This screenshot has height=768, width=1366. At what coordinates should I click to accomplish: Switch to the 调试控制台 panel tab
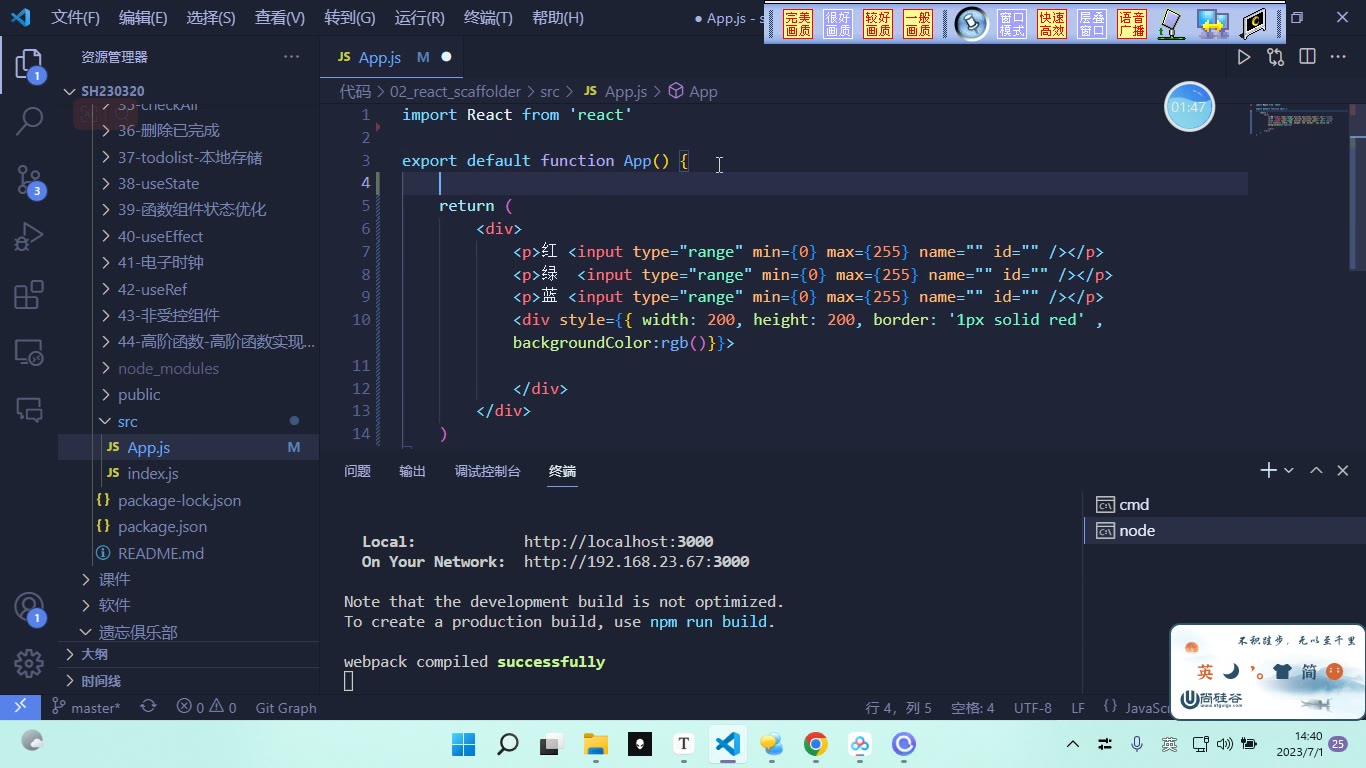click(488, 471)
